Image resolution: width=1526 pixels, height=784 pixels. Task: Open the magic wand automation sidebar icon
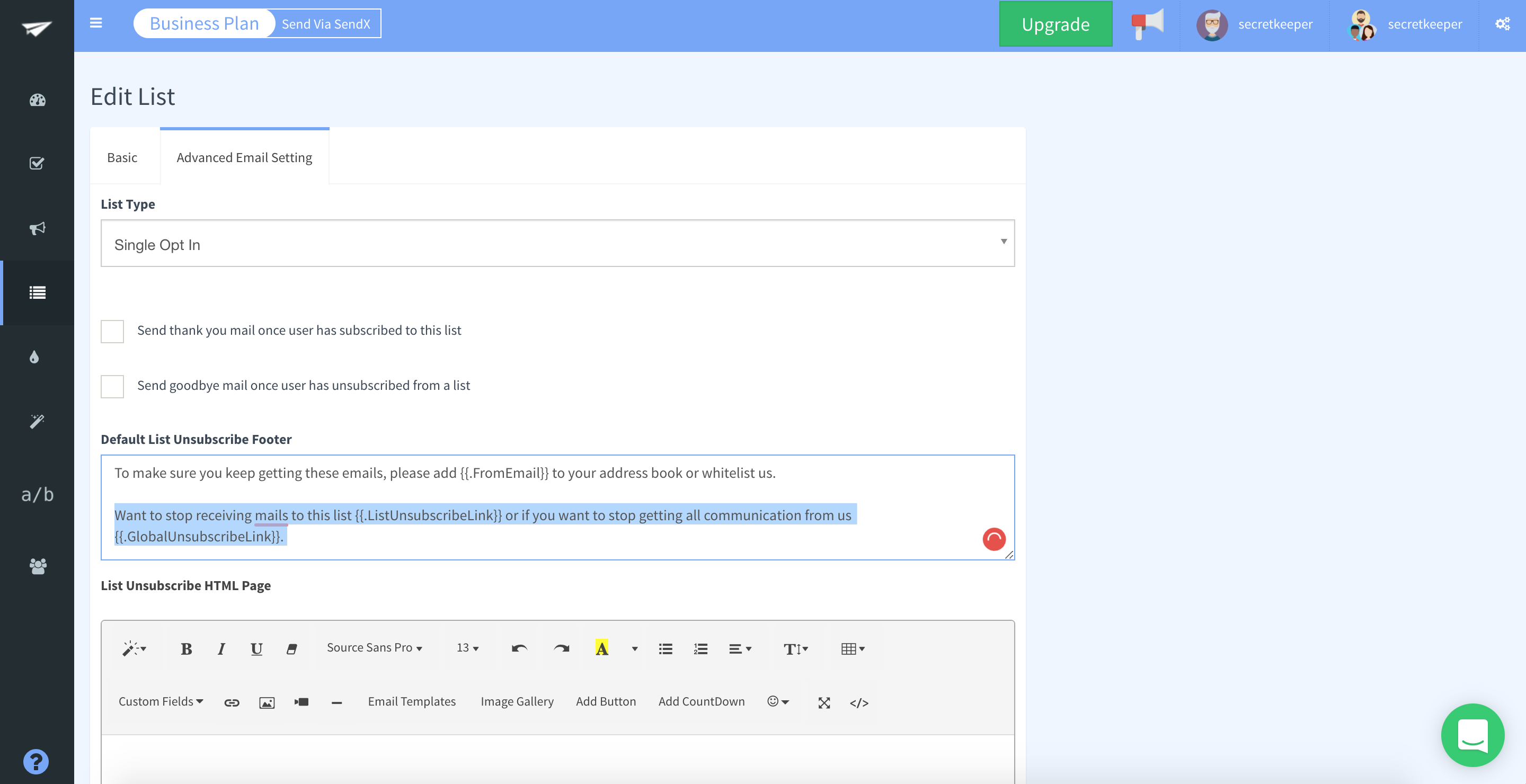[x=37, y=421]
